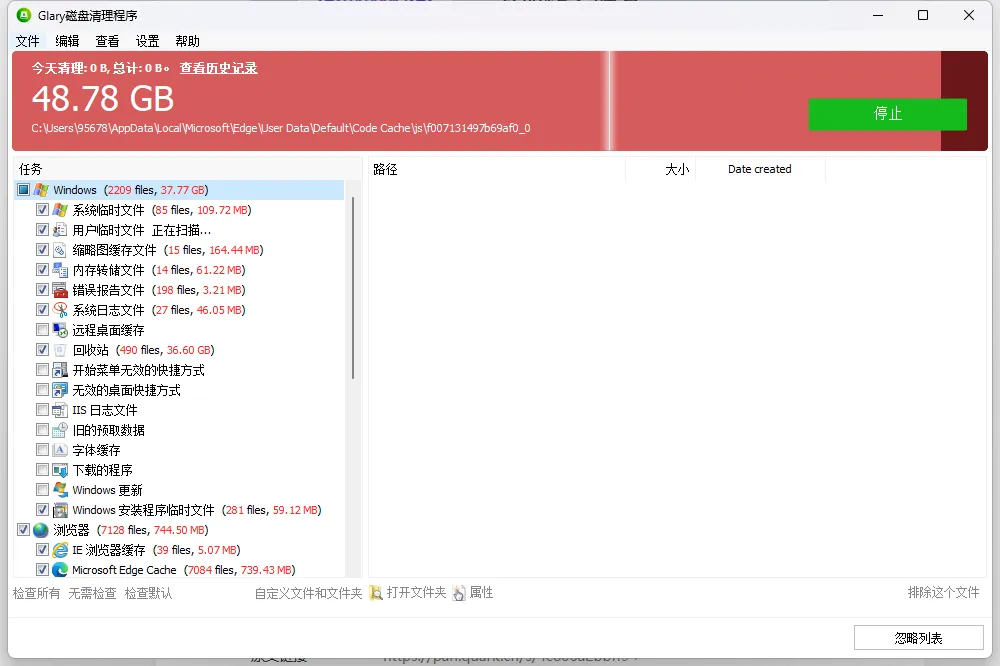Uncheck the 系统临时文件 checkbox
This screenshot has width=1000, height=666.
coord(42,210)
